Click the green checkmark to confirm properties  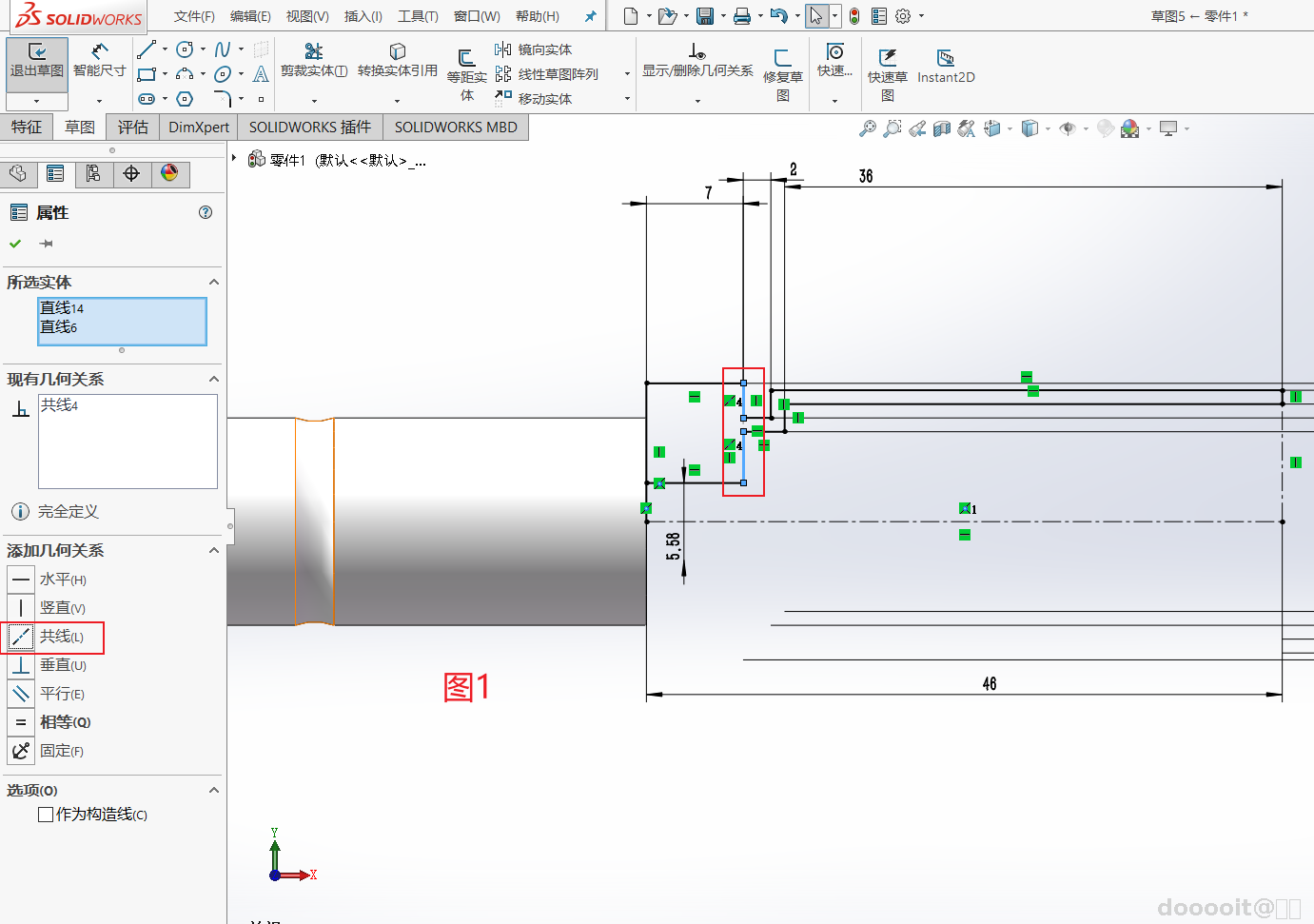pos(15,244)
